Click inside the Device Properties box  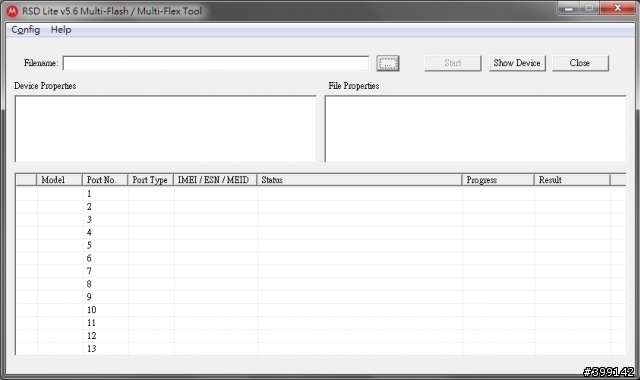(165, 129)
